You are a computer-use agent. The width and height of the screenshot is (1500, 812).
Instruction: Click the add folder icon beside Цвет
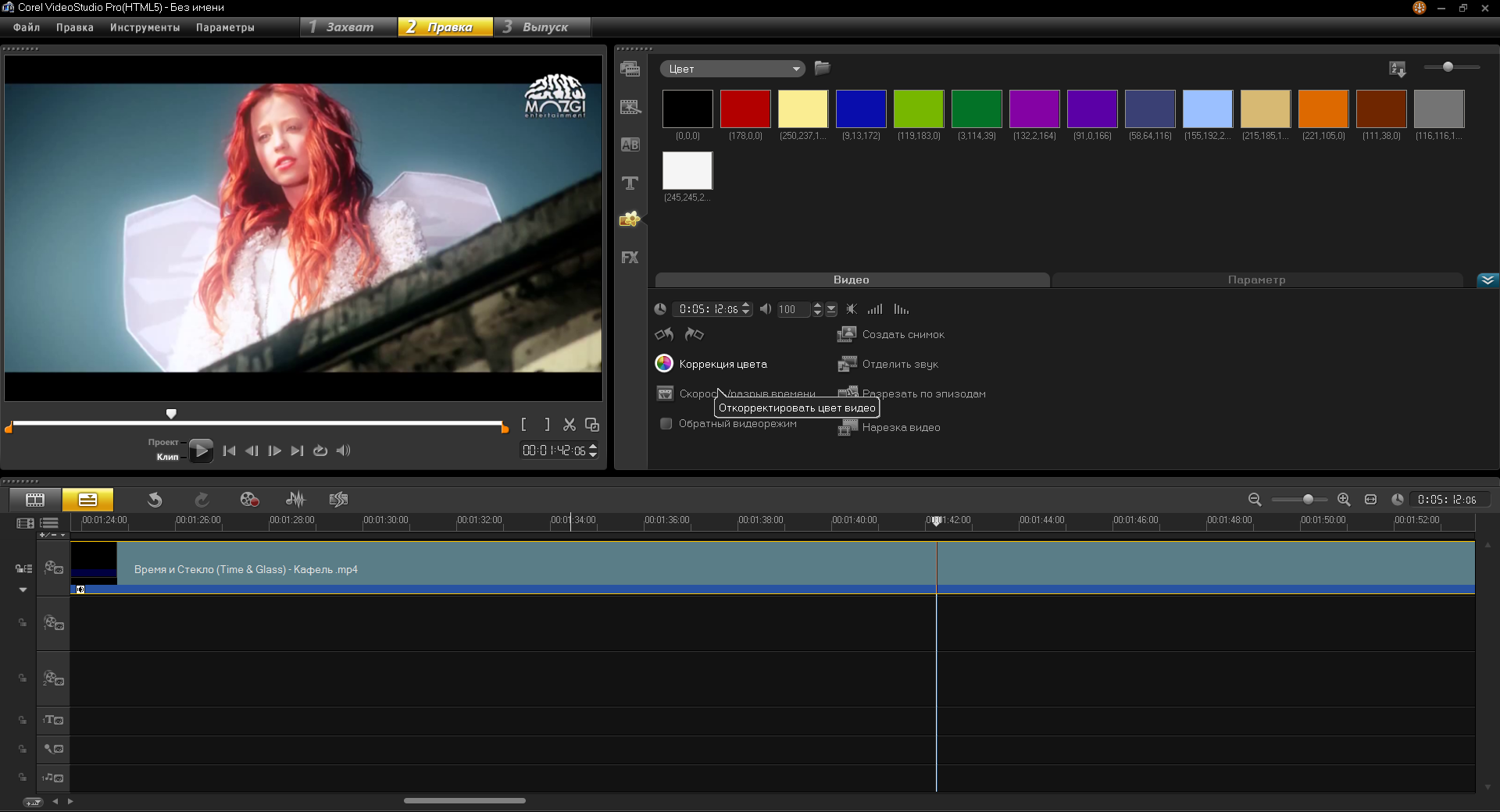point(822,68)
